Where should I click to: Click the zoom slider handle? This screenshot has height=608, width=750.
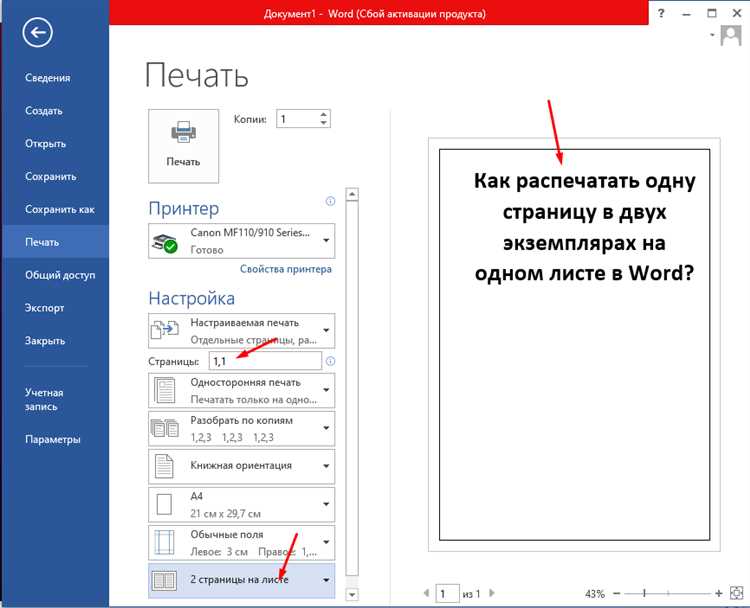(x=644, y=594)
